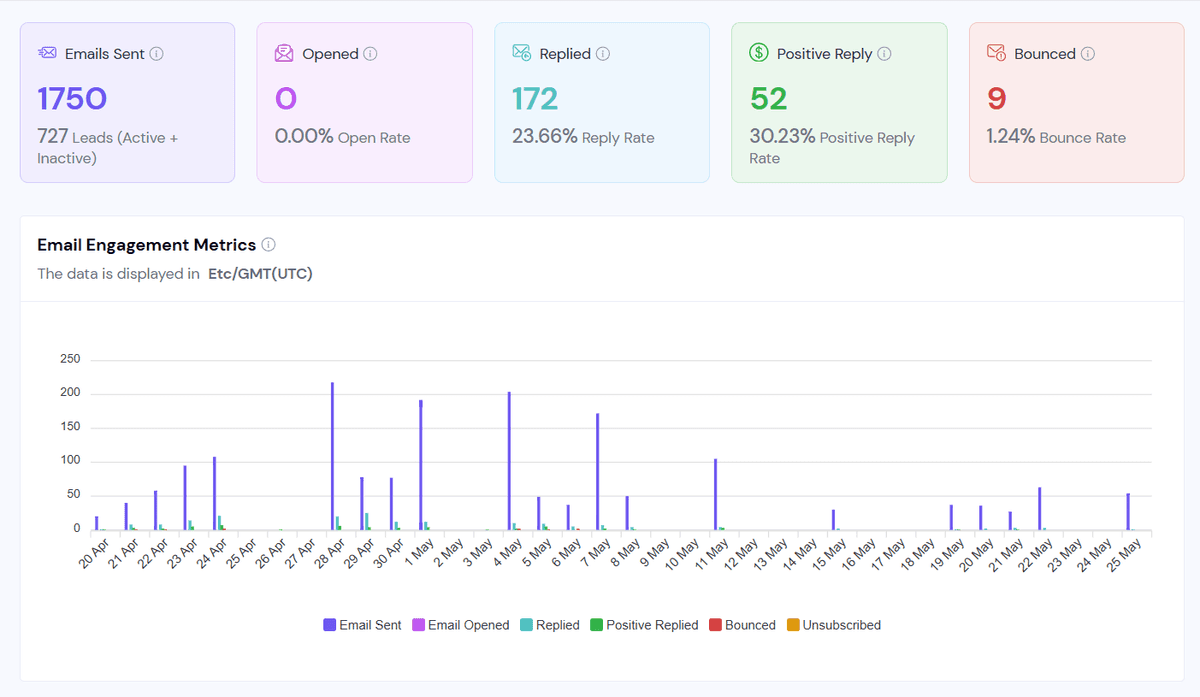1200x697 pixels.
Task: Click the Emails Sent envelope icon
Action: coord(47,53)
